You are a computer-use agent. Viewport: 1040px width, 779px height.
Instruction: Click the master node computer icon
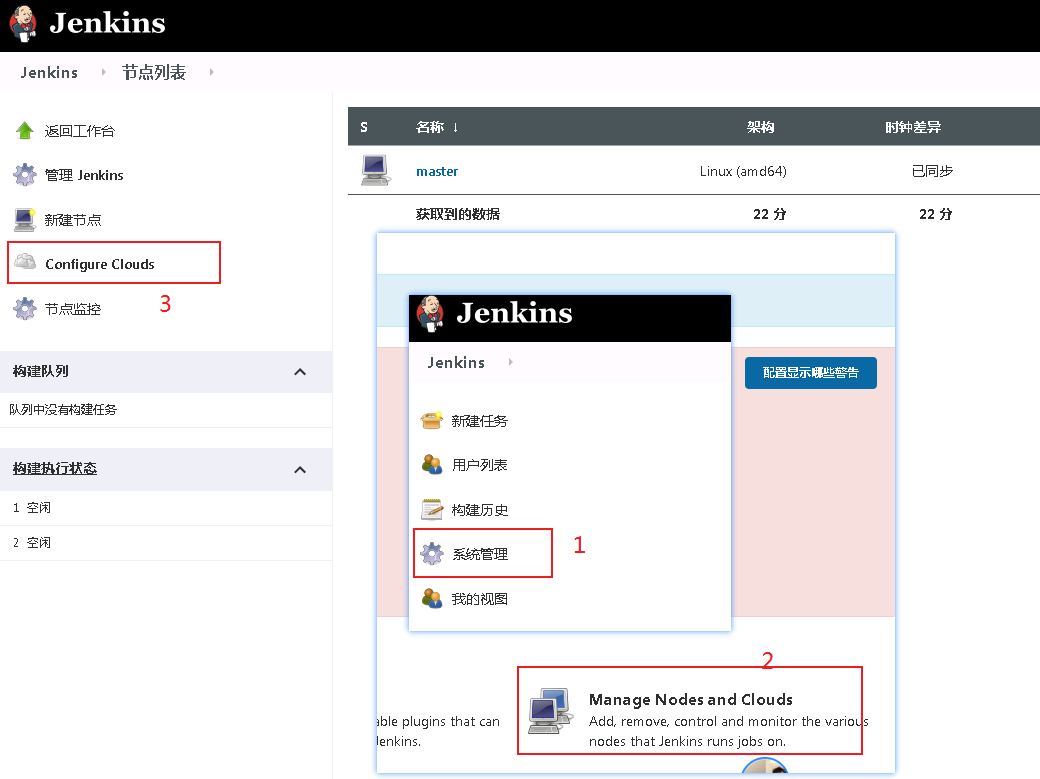[x=374, y=170]
